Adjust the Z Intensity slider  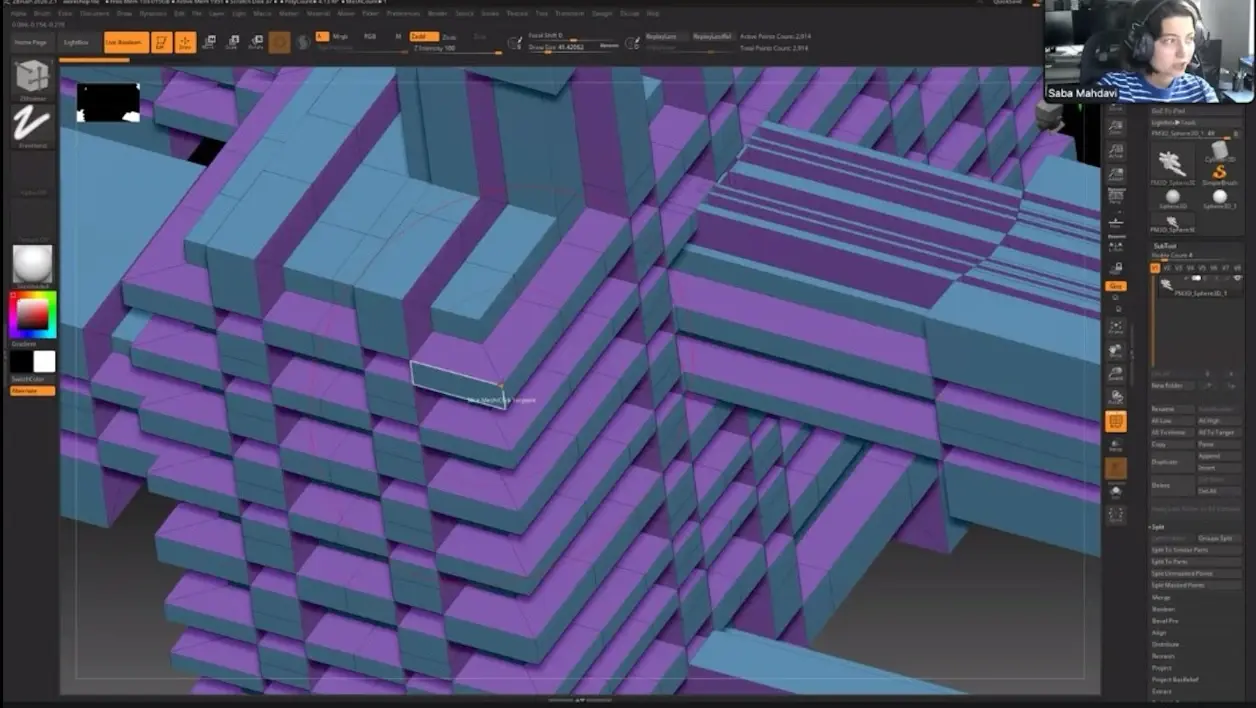click(455, 47)
